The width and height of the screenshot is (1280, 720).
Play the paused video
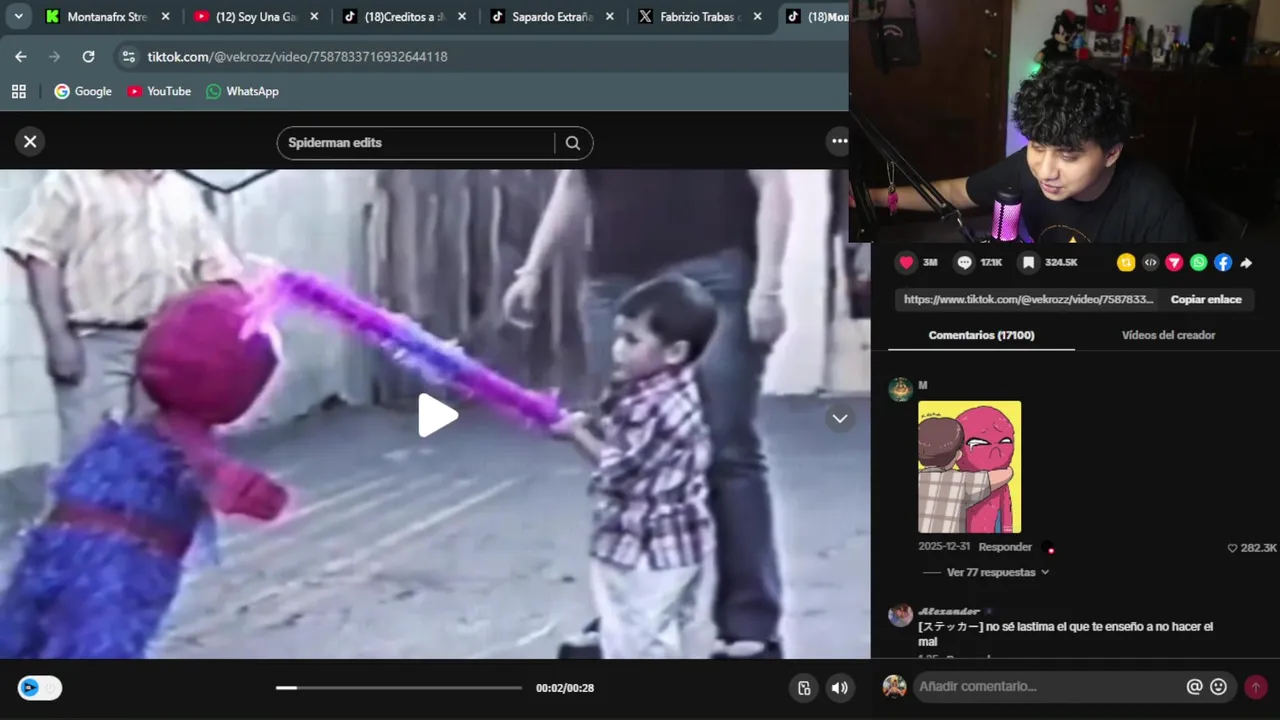point(437,415)
